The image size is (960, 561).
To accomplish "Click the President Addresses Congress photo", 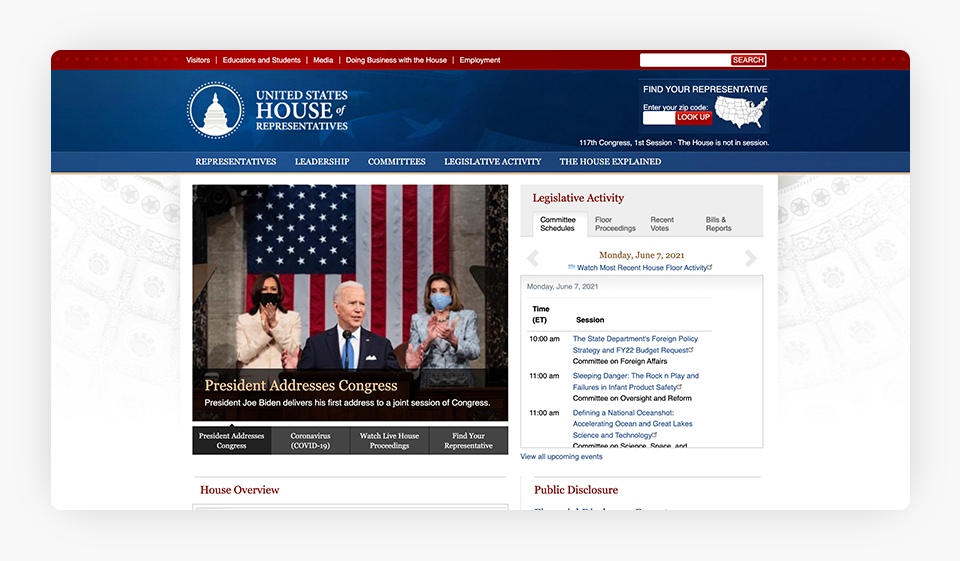I will (x=350, y=290).
